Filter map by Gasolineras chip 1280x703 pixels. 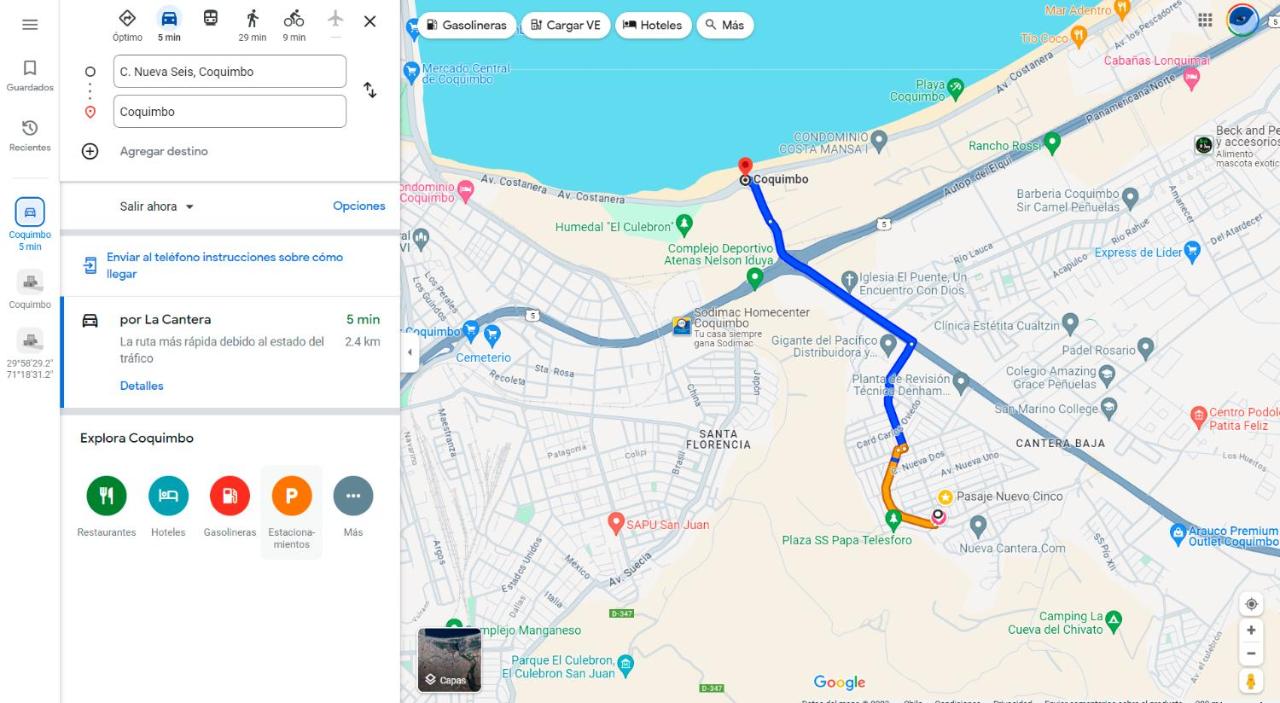pyautogui.click(x=466, y=25)
